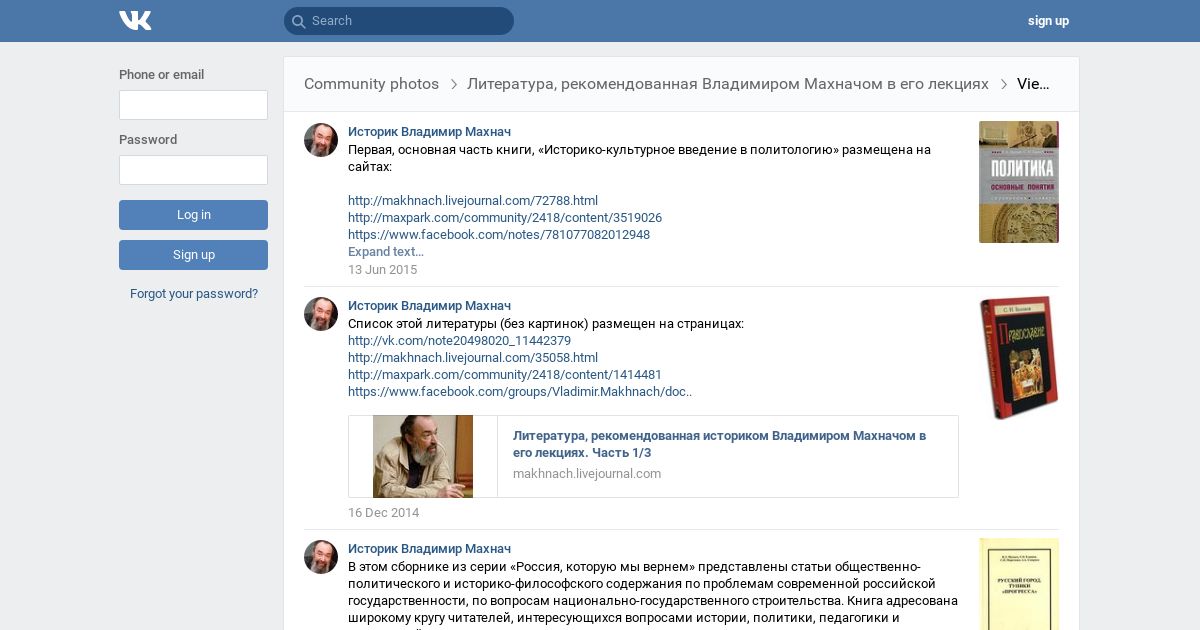Click breadcrumb chevron before Vie...
1200x630 pixels.
click(1004, 85)
